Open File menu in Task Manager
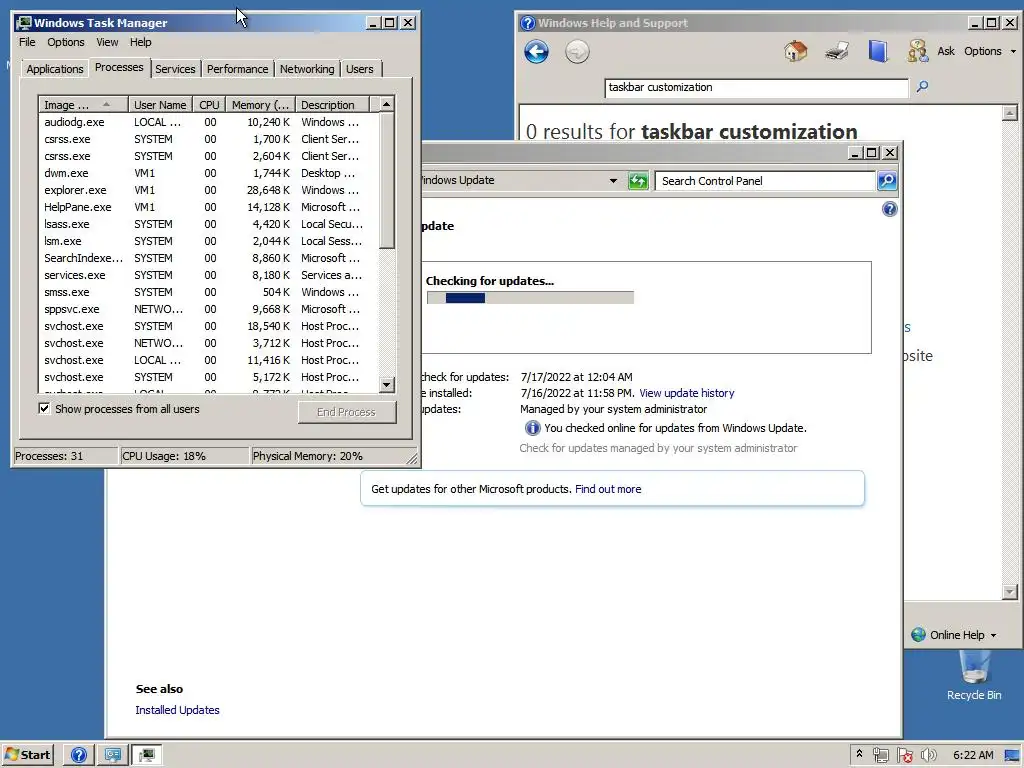The image size is (1024, 768). coord(27,42)
